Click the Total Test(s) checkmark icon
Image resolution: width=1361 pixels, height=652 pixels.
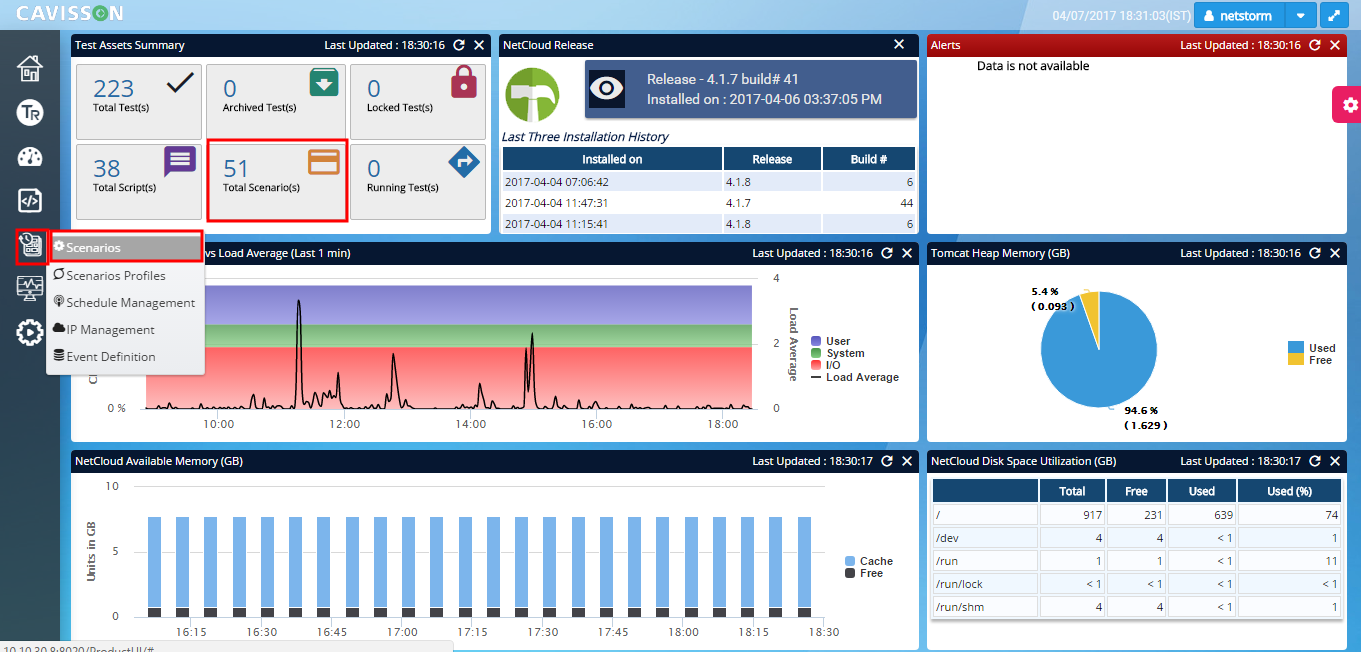click(180, 83)
